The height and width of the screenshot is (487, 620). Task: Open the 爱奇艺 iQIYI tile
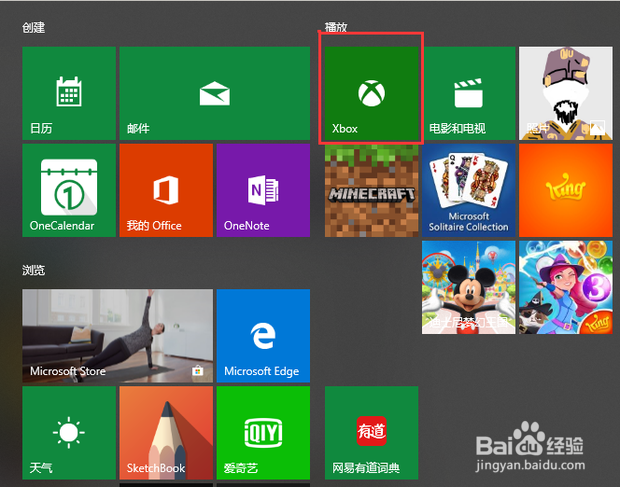coord(263,433)
